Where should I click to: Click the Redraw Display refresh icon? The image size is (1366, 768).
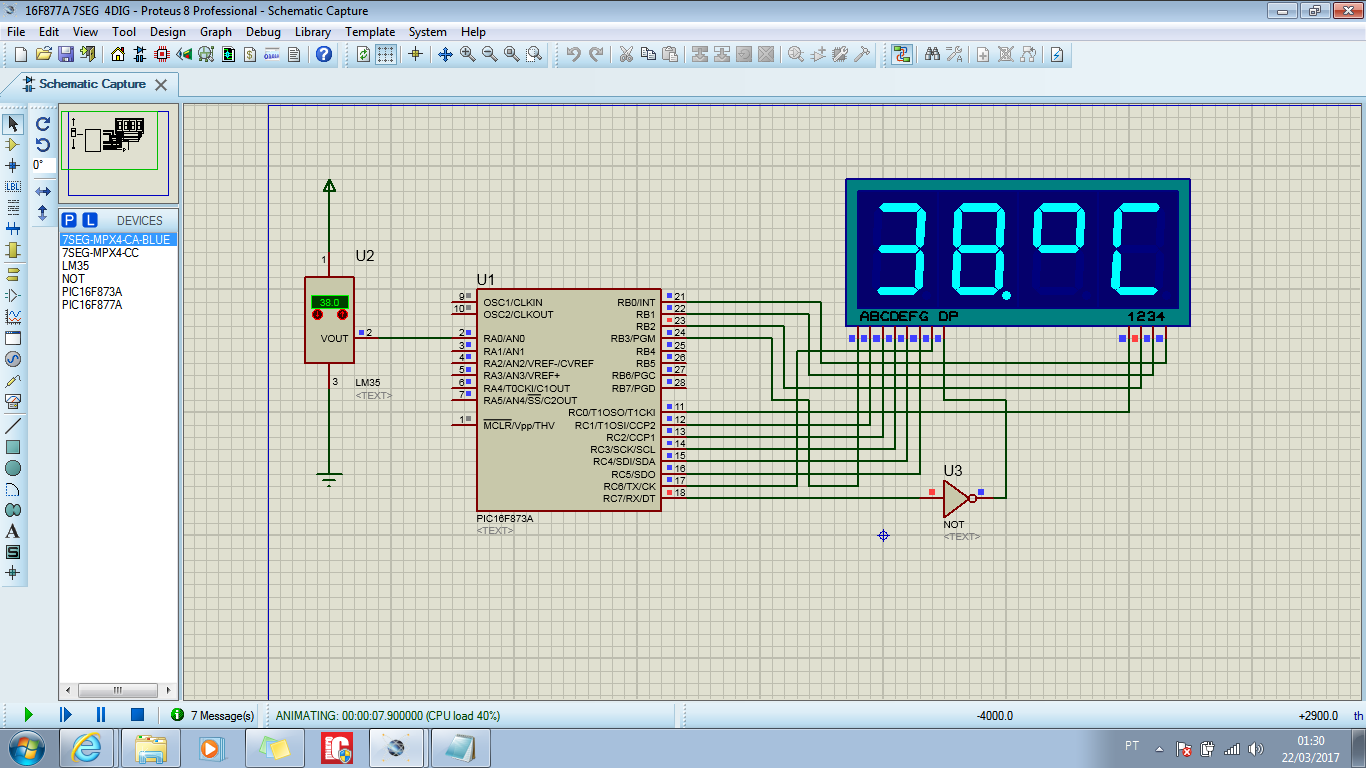(x=364, y=54)
